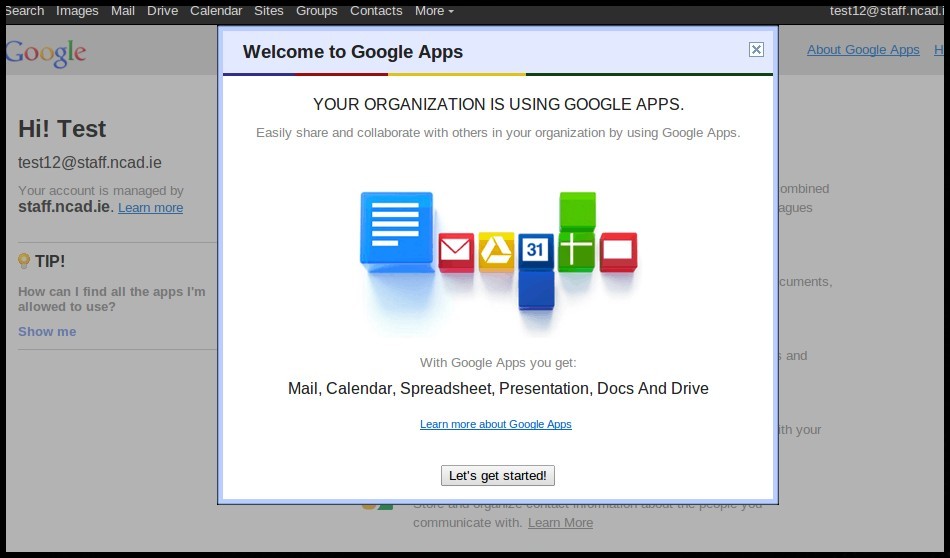
Task: Click the test12@staff.ncad.ie account in top bar
Action: [x=886, y=11]
